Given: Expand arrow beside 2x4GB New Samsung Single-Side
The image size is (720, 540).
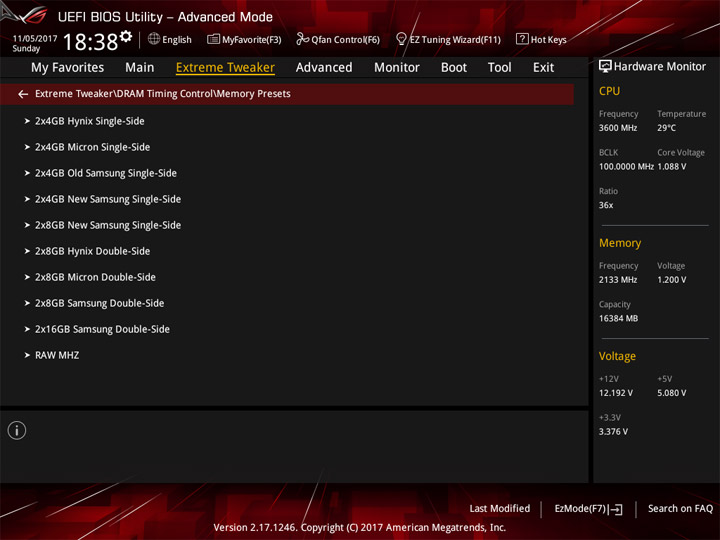Looking at the screenshot, I should (x=27, y=199).
